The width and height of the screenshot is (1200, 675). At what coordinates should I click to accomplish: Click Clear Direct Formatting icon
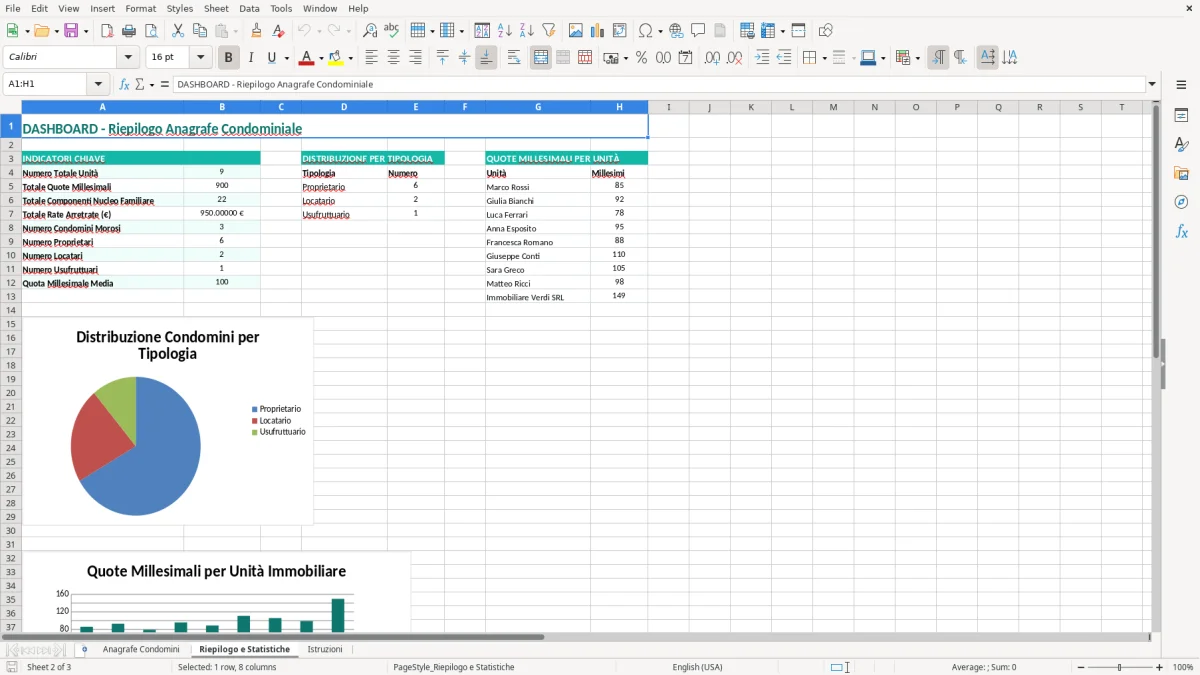click(278, 31)
